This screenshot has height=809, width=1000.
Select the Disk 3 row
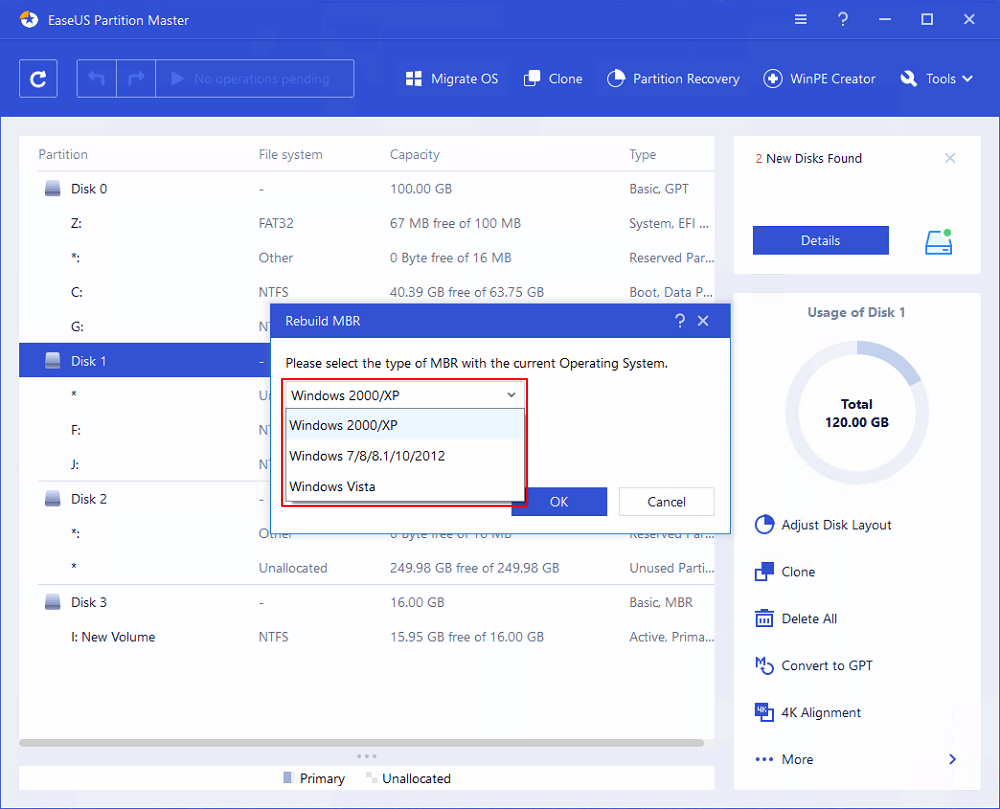tap(367, 602)
